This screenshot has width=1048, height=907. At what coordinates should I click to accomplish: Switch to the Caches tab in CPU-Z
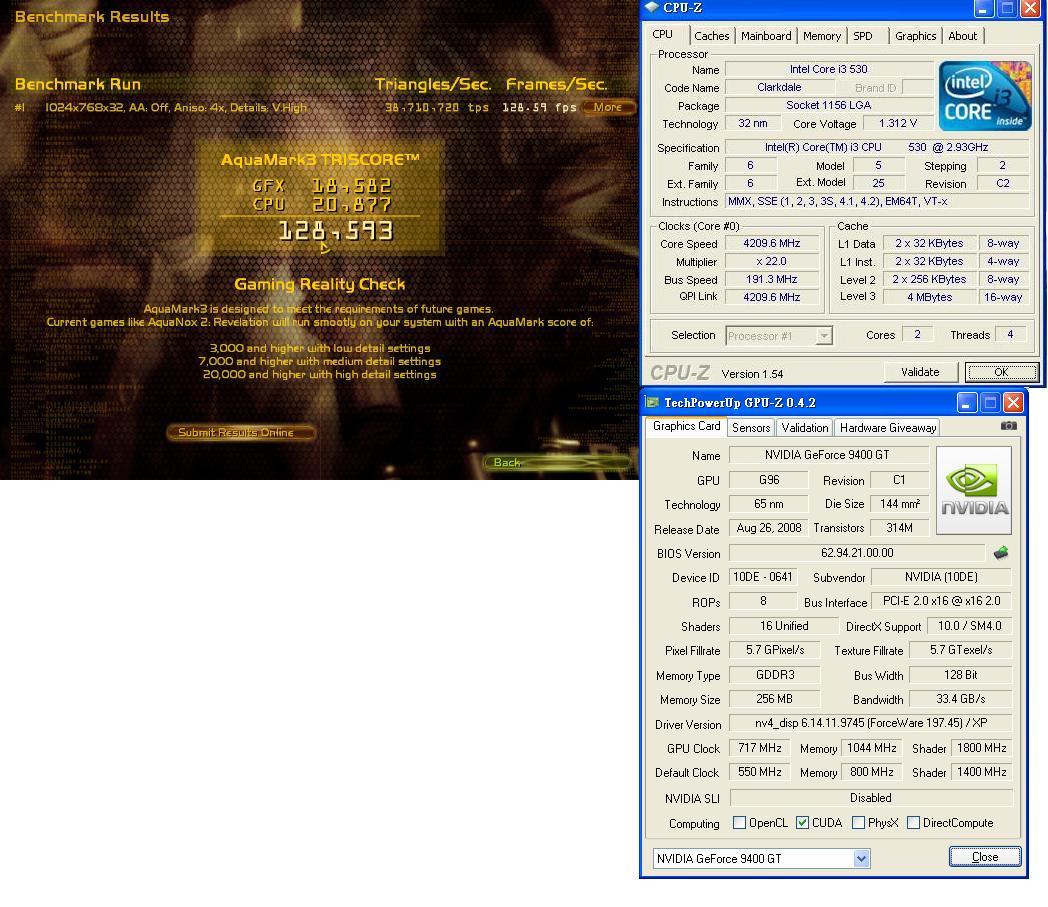[711, 36]
